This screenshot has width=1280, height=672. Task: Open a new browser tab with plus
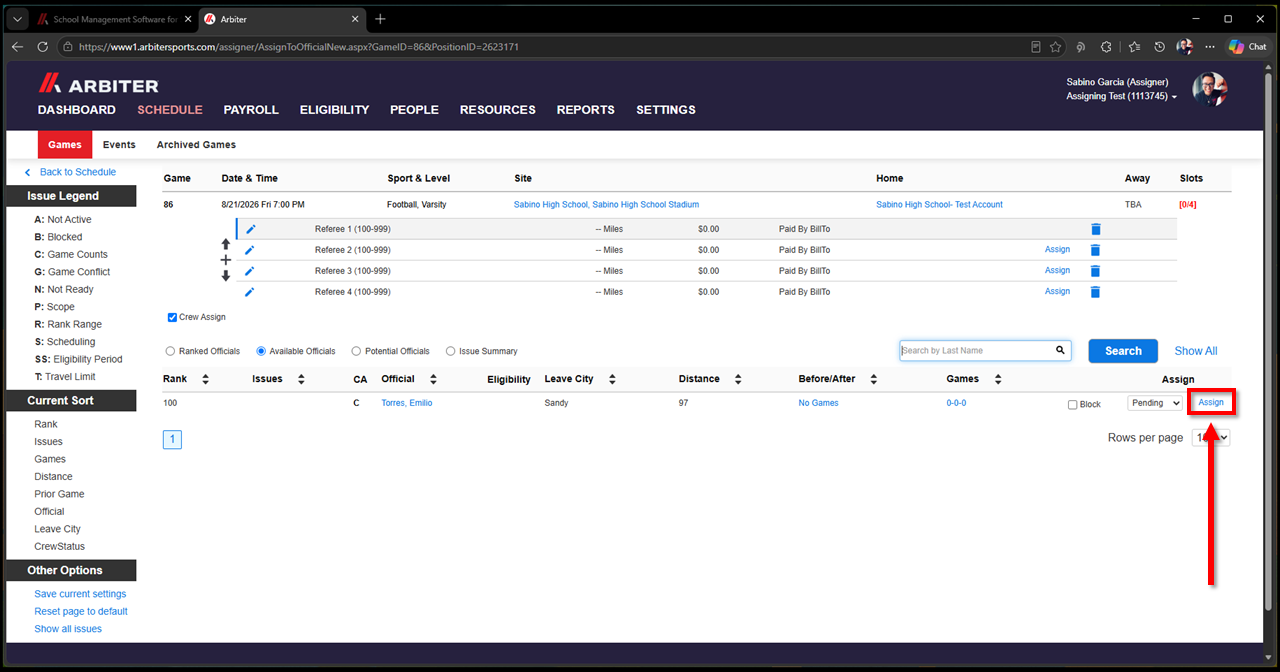click(x=380, y=19)
